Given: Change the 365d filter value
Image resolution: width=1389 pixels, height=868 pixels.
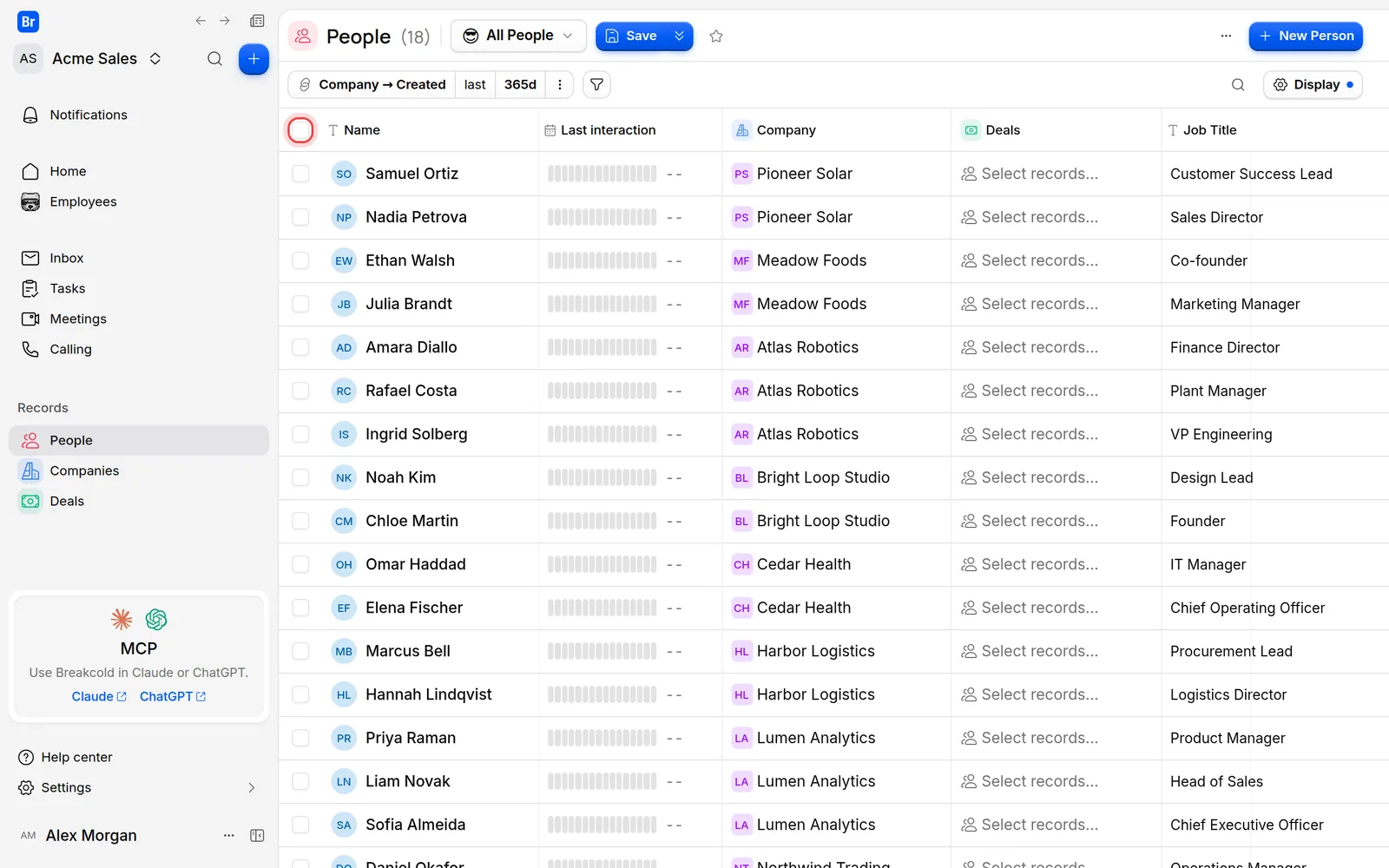Looking at the screenshot, I should coord(520,84).
